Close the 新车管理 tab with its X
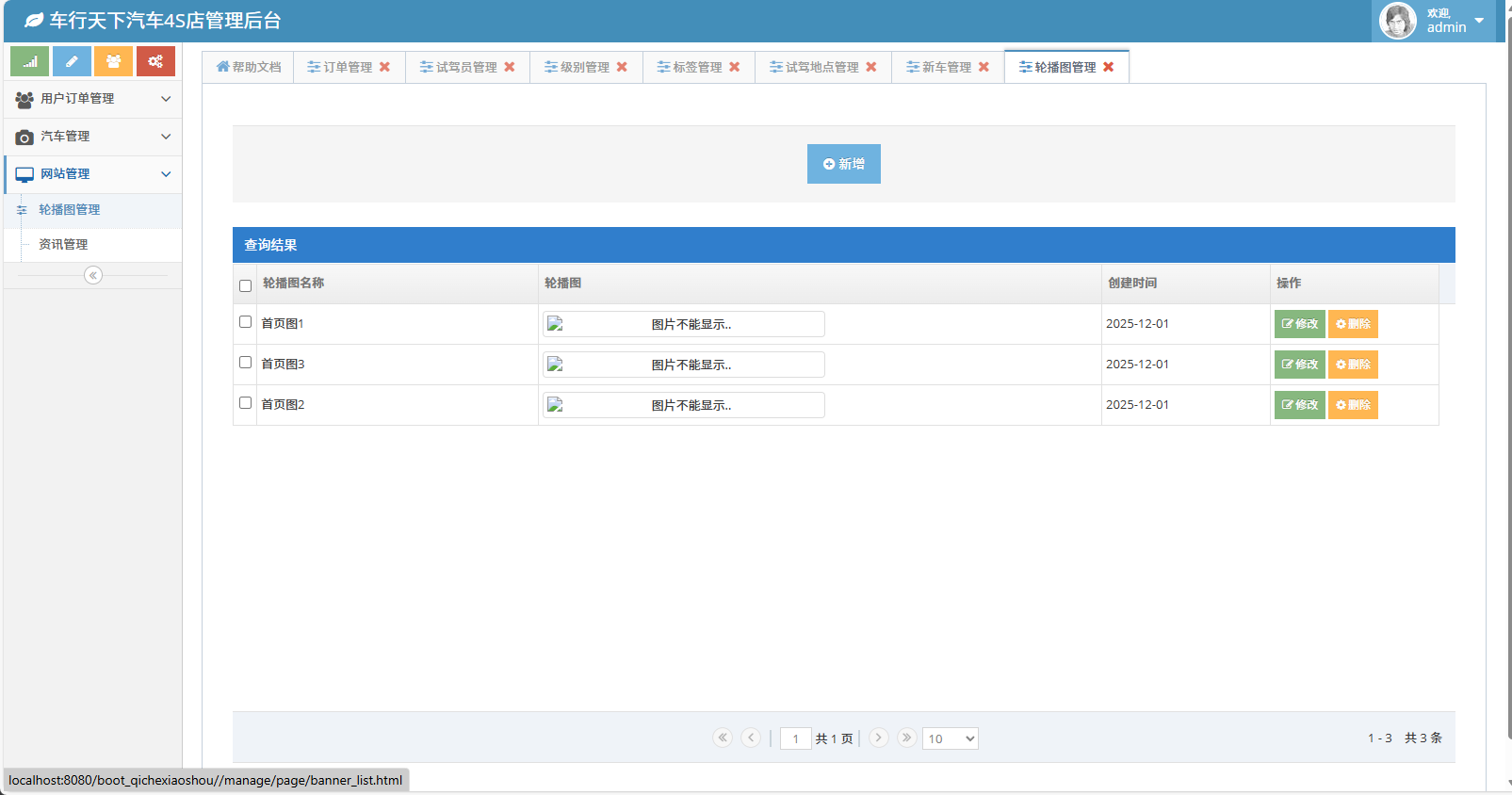1512x795 pixels. click(984, 67)
